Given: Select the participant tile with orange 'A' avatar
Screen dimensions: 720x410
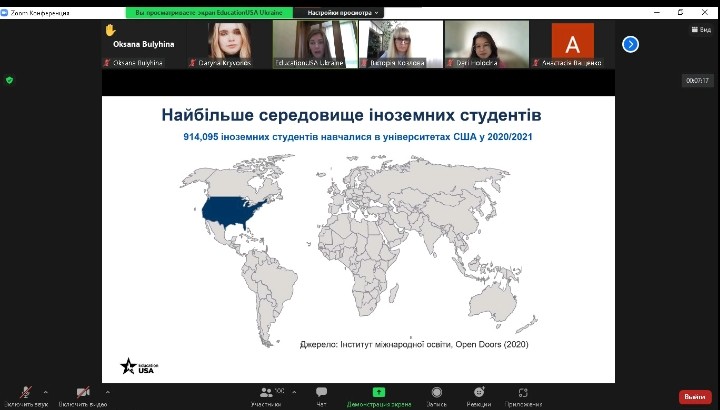Looking at the screenshot, I should tap(572, 44).
